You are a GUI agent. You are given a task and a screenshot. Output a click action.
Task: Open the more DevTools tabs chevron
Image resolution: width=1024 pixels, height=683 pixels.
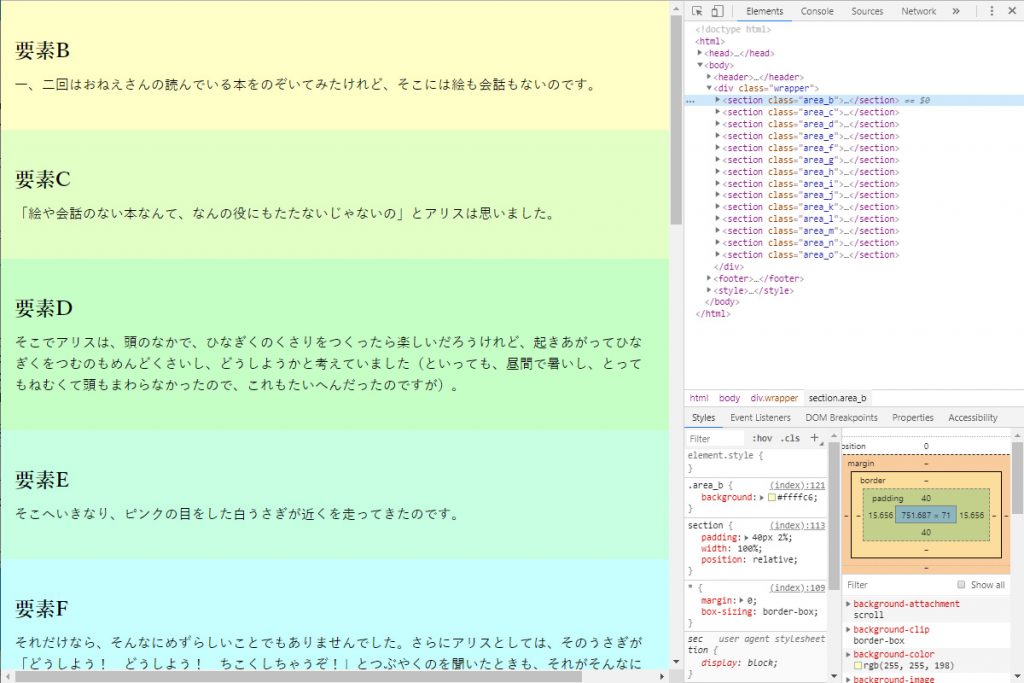[956, 11]
